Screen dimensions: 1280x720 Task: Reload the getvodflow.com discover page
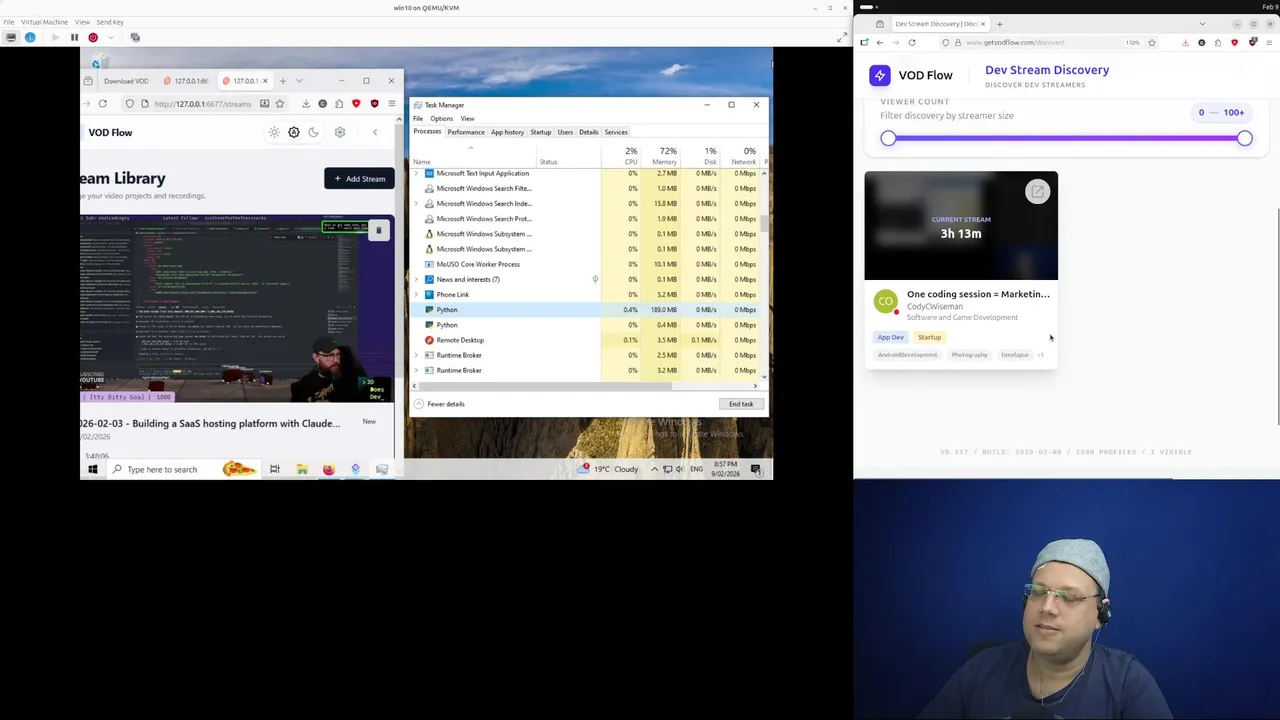(x=912, y=43)
